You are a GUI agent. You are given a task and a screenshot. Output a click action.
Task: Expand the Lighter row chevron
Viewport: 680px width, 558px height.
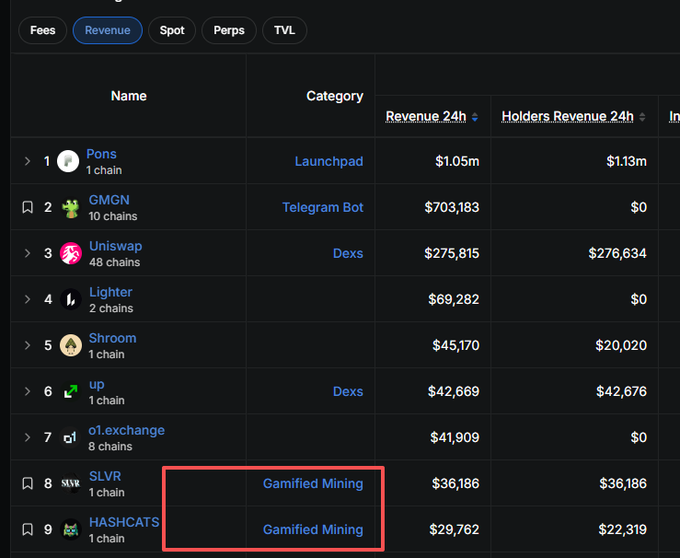(x=27, y=299)
